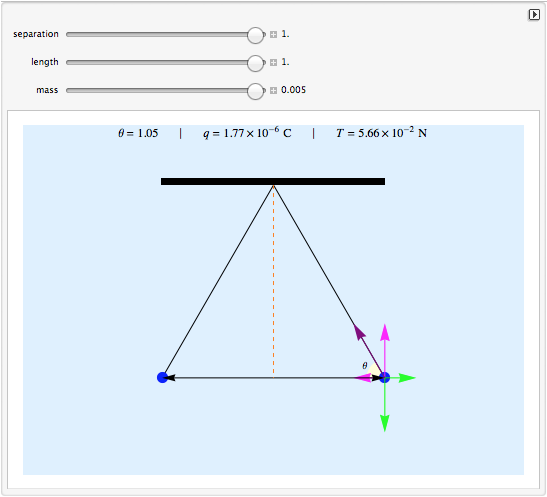Expand the length slider controls plus icon
This screenshot has height=497, width=547.
274,62
